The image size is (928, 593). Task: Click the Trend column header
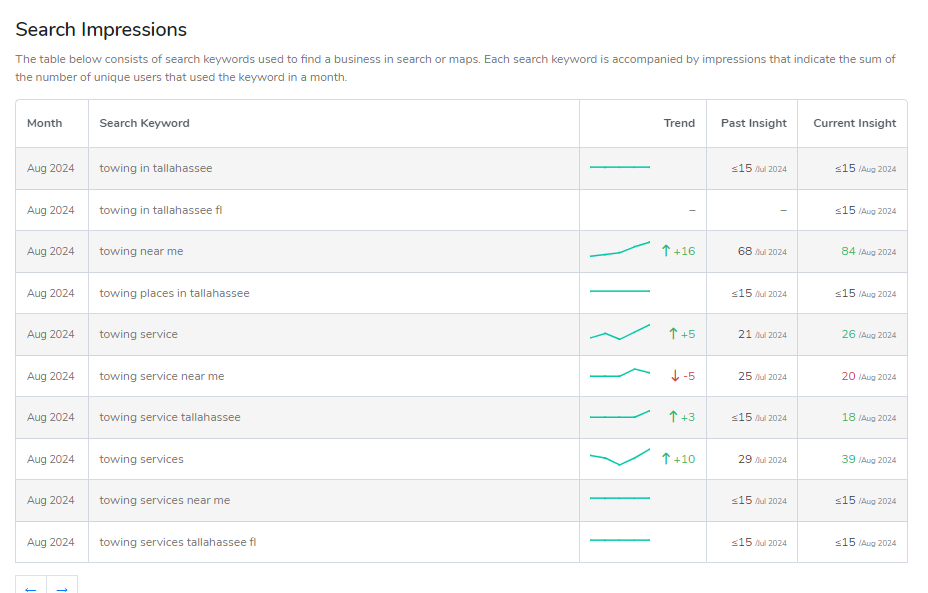click(679, 123)
